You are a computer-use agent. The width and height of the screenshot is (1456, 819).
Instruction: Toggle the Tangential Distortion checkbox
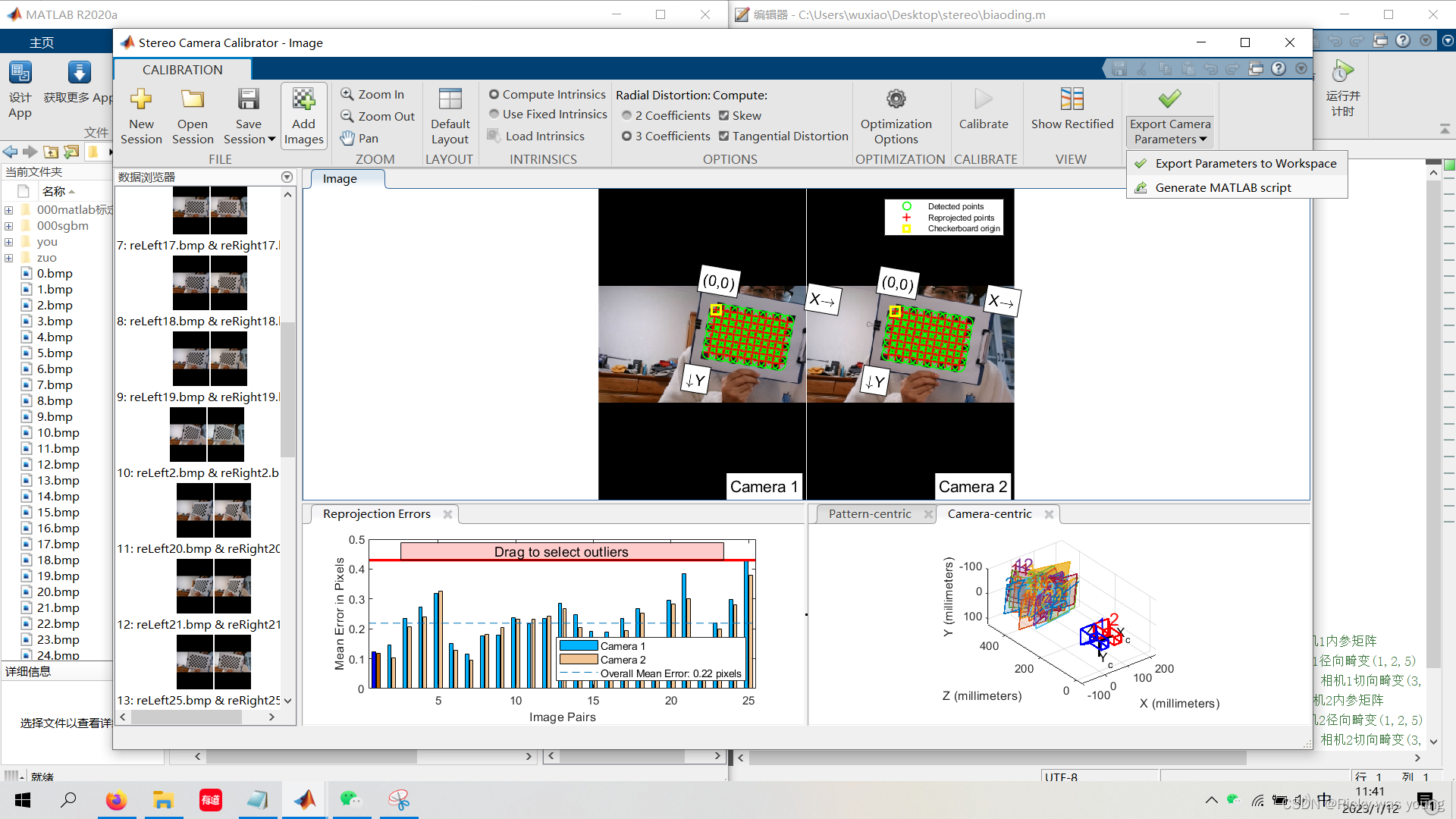724,136
